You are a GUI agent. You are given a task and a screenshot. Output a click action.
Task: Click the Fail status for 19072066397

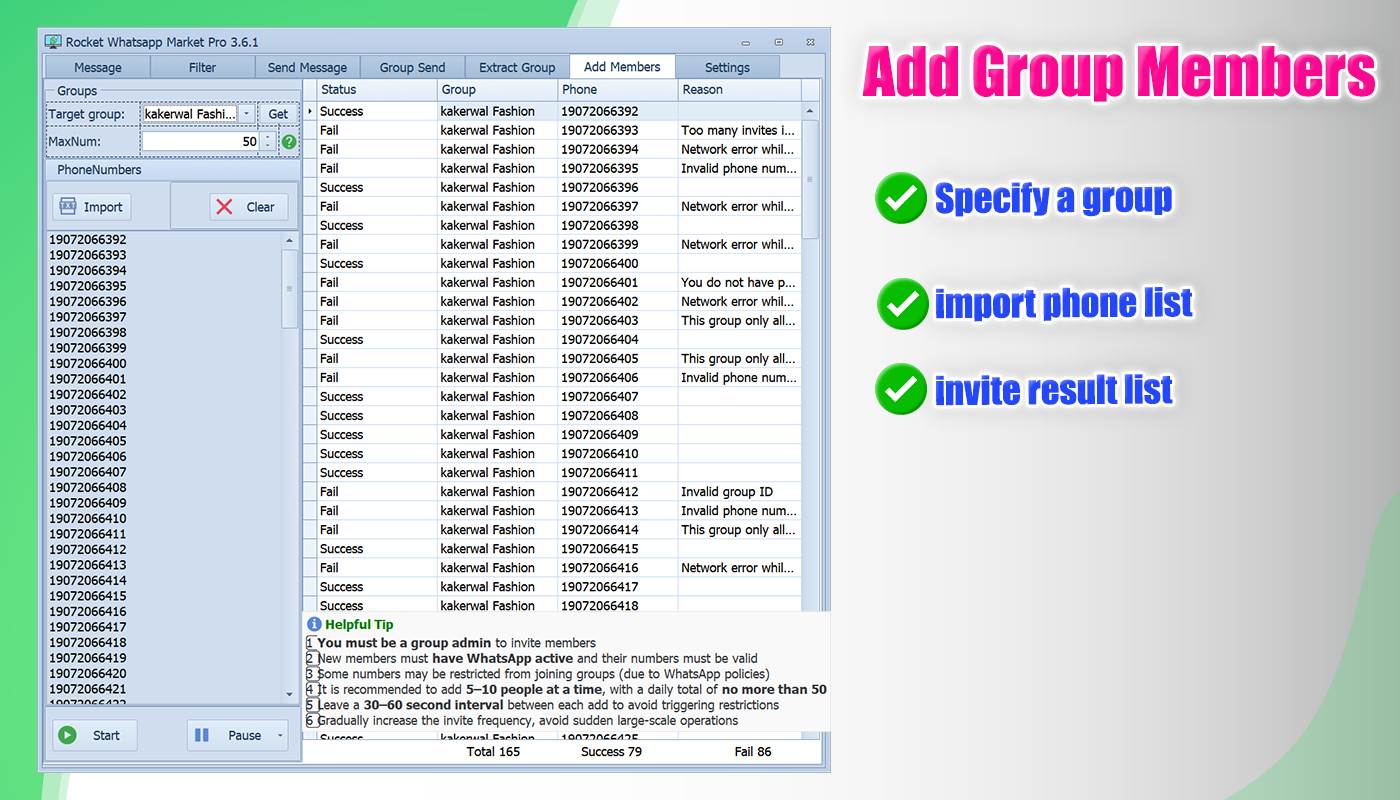pos(377,206)
